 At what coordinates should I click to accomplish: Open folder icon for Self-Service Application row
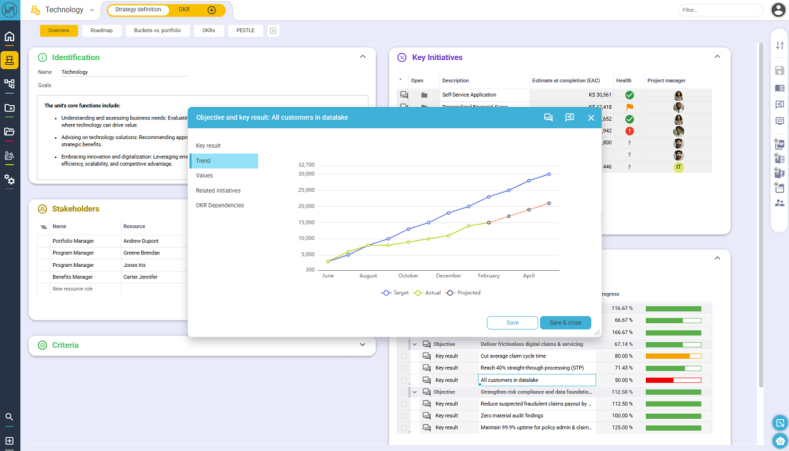click(x=424, y=95)
